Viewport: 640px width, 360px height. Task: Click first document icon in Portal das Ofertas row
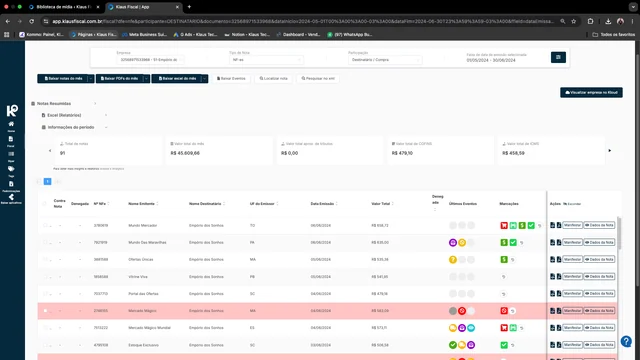pos(552,293)
